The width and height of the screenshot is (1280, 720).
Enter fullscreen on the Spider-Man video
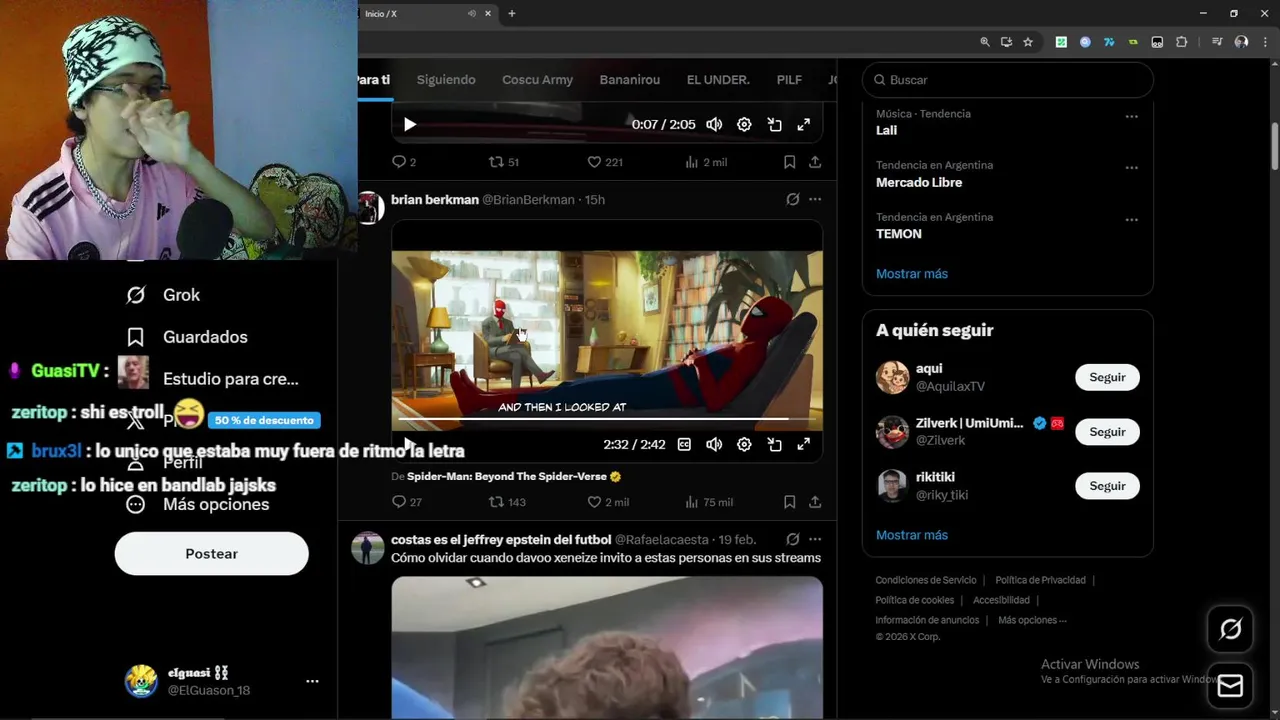[803, 445]
